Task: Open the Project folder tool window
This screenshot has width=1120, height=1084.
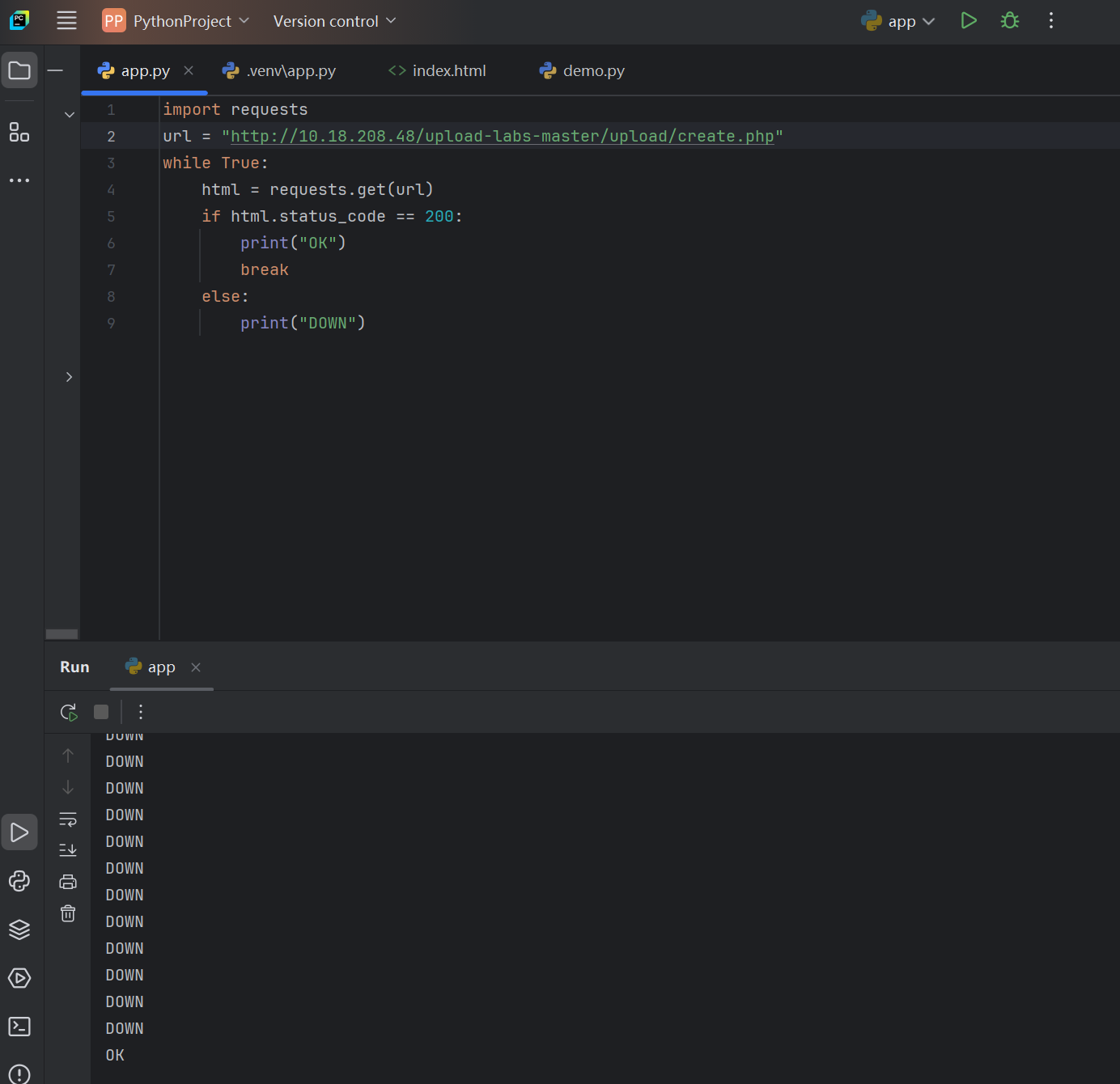Action: tap(19, 71)
